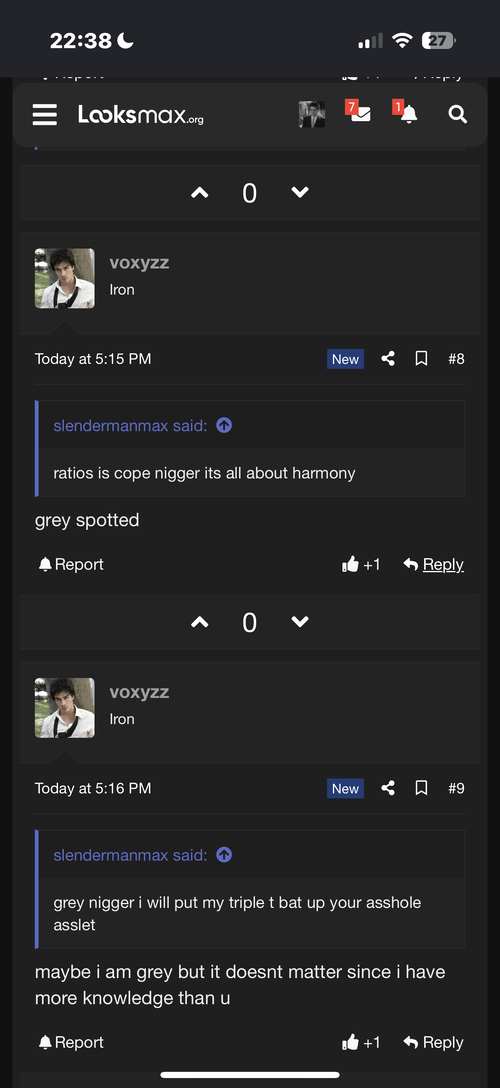Downvote the post above the #9 post
Screen dimensions: 500x1088
(x=300, y=622)
